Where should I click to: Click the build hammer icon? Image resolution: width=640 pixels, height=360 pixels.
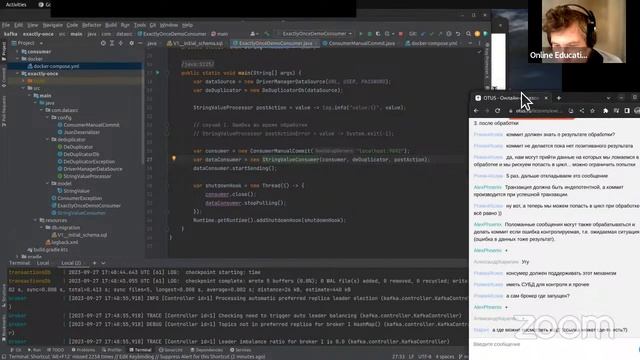pos(267,34)
